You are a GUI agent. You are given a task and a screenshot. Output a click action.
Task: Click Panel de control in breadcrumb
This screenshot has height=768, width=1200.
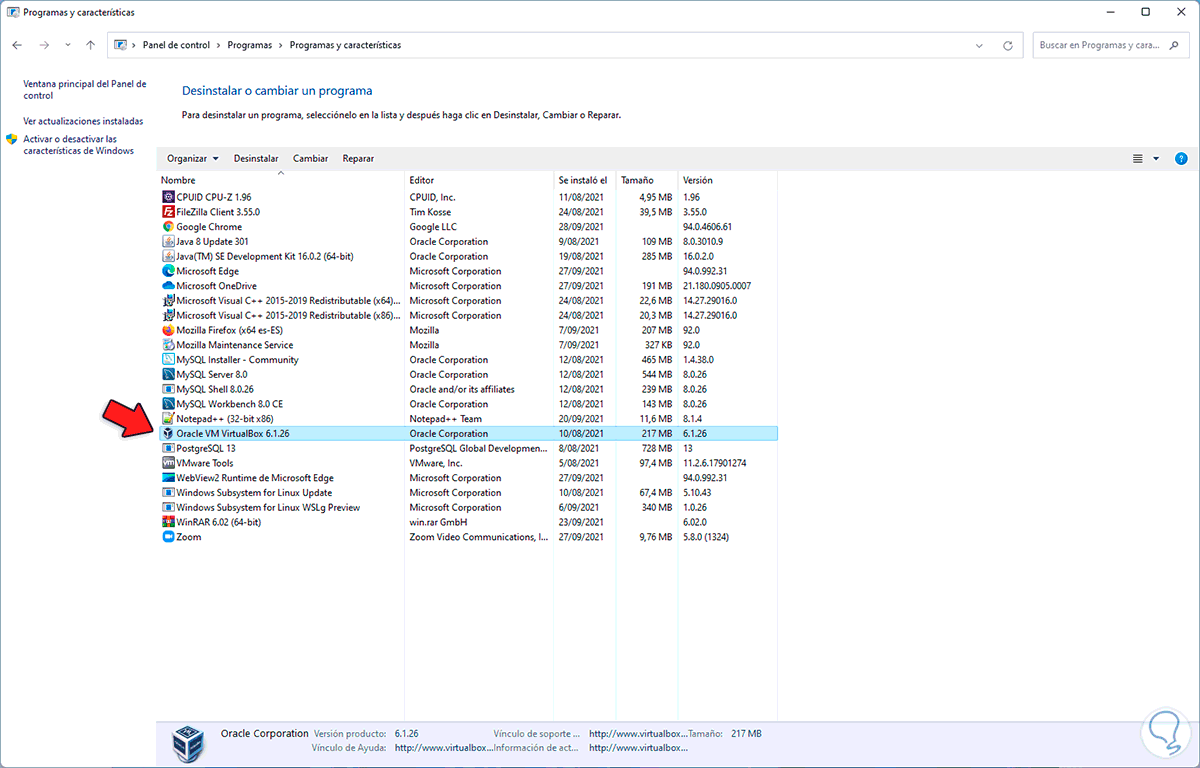pyautogui.click(x=177, y=45)
